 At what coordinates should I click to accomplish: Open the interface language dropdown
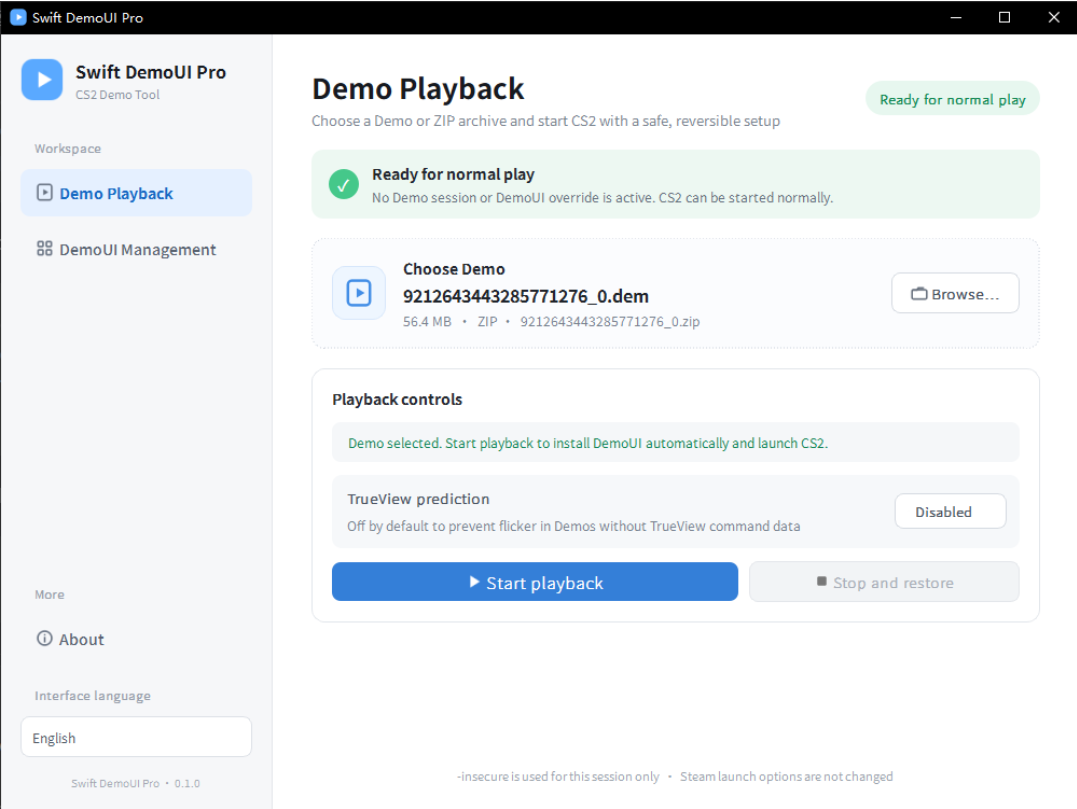pyautogui.click(x=136, y=737)
